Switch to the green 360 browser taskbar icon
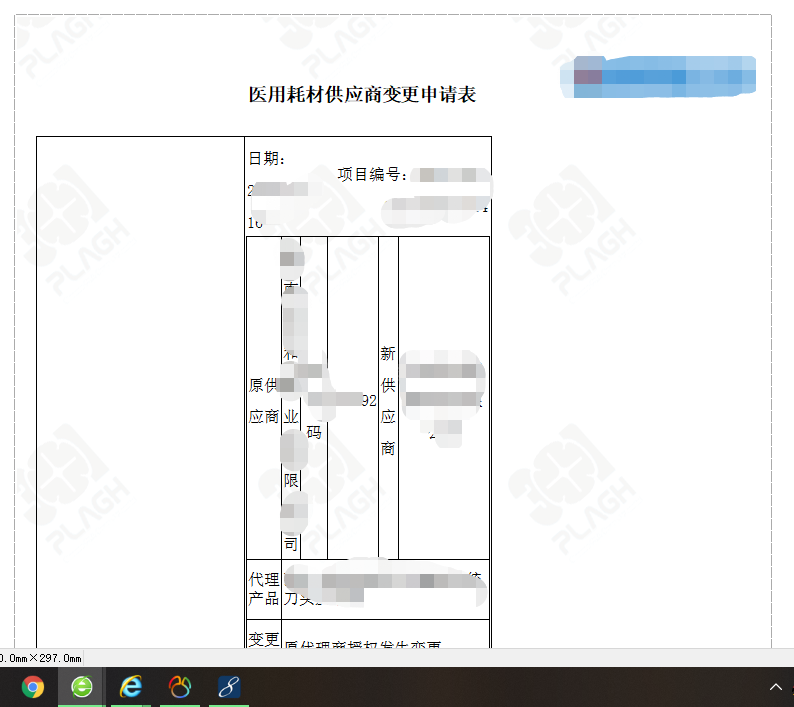The image size is (794, 707). pyautogui.click(x=82, y=687)
